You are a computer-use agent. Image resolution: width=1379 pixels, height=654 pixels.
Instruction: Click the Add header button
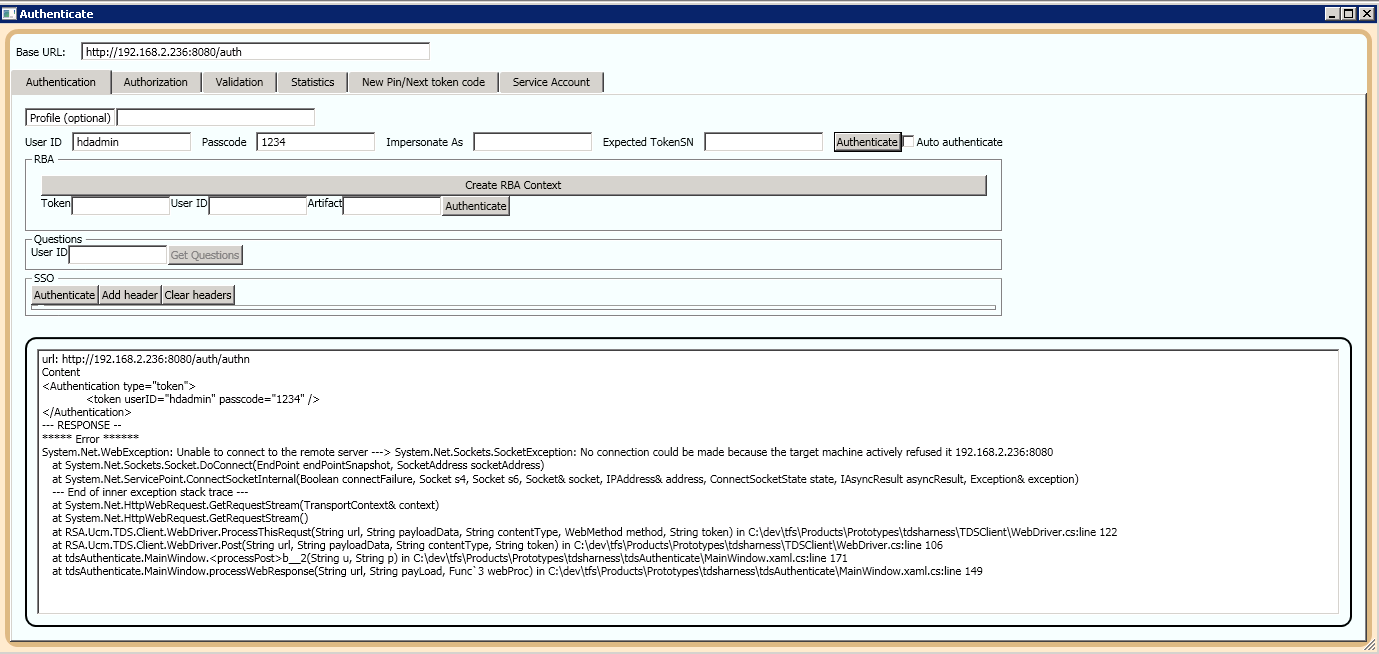pos(130,295)
